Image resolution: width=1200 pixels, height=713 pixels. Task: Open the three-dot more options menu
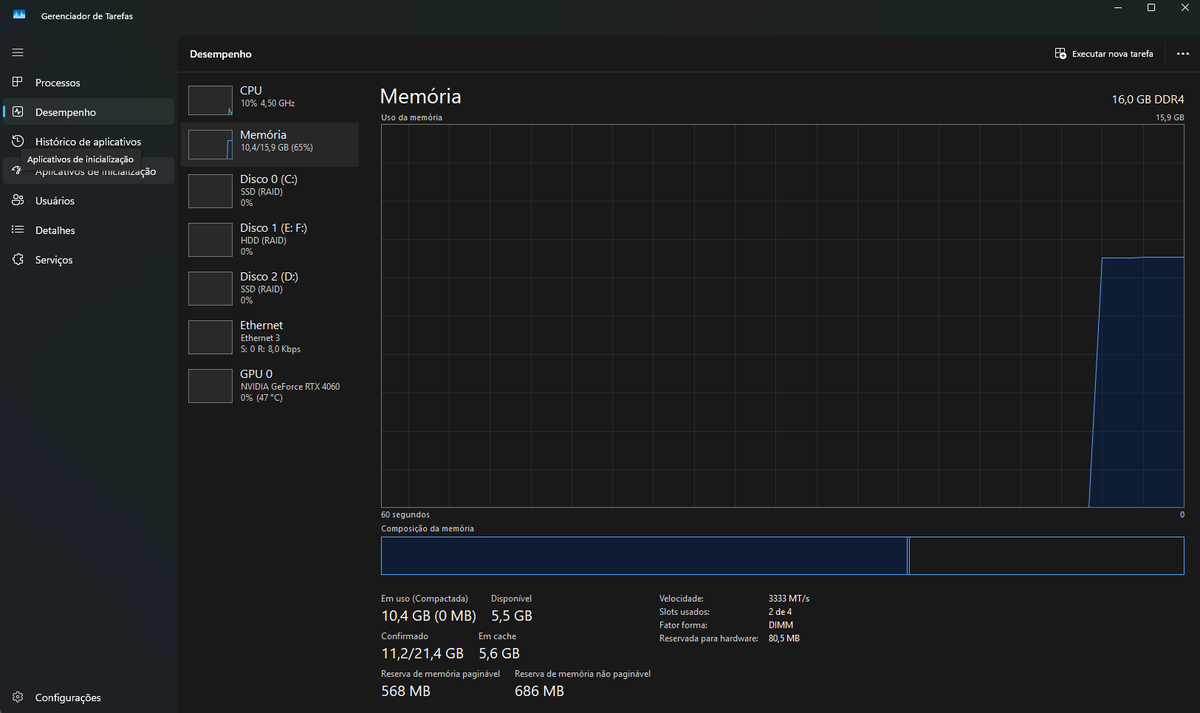[x=1183, y=54]
